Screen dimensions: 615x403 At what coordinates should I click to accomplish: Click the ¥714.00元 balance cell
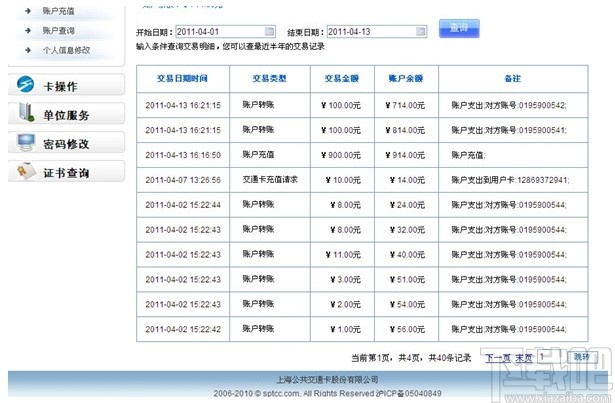pos(405,105)
